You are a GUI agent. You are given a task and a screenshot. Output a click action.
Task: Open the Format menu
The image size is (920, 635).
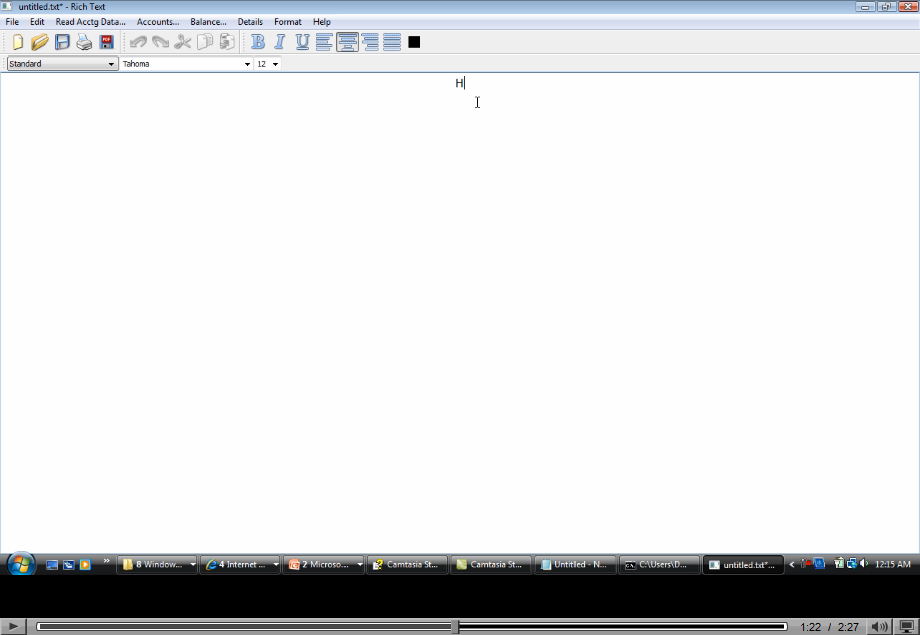pos(287,22)
